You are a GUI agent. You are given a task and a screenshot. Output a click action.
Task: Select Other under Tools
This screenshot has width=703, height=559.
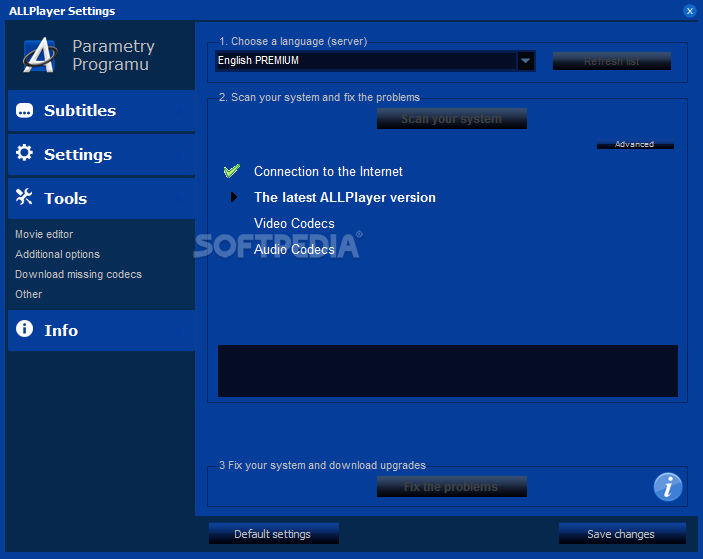coord(29,294)
